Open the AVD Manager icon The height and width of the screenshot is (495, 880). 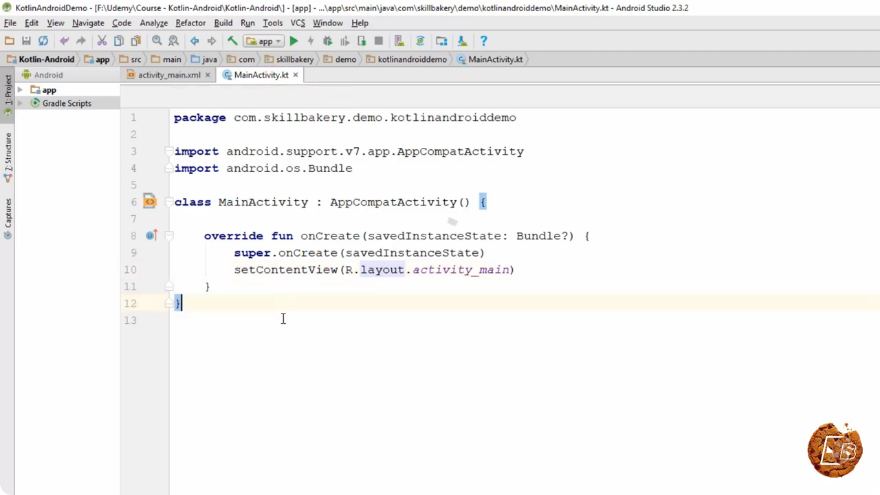tap(399, 41)
